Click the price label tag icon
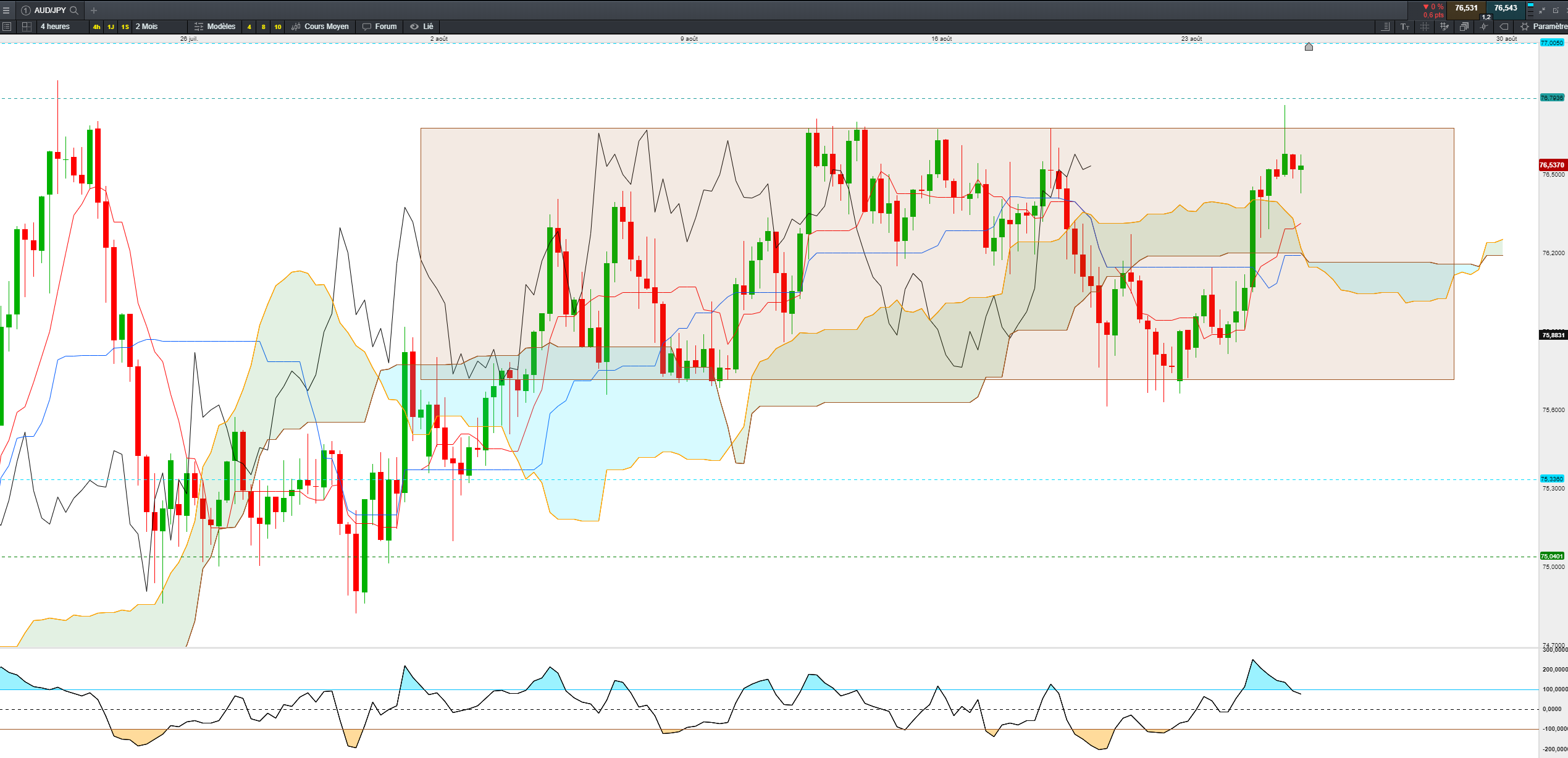This screenshot has width=1568, height=758. click(x=1504, y=27)
